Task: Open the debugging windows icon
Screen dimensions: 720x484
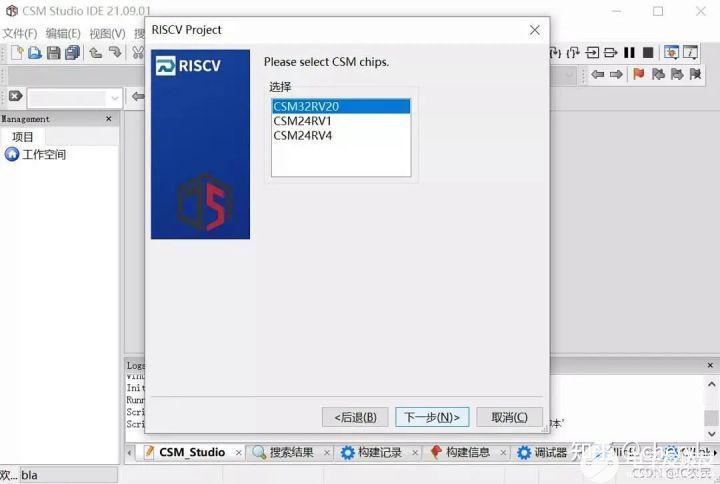Action: tap(671, 53)
